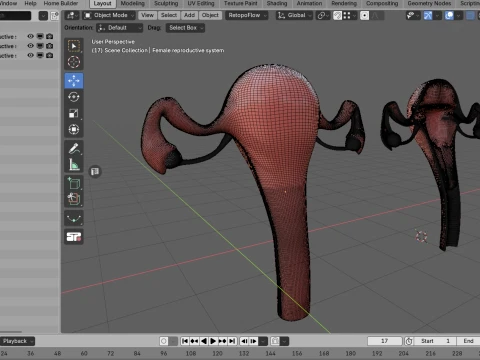
Task: Play the animation in reverse
Action: 204,341
